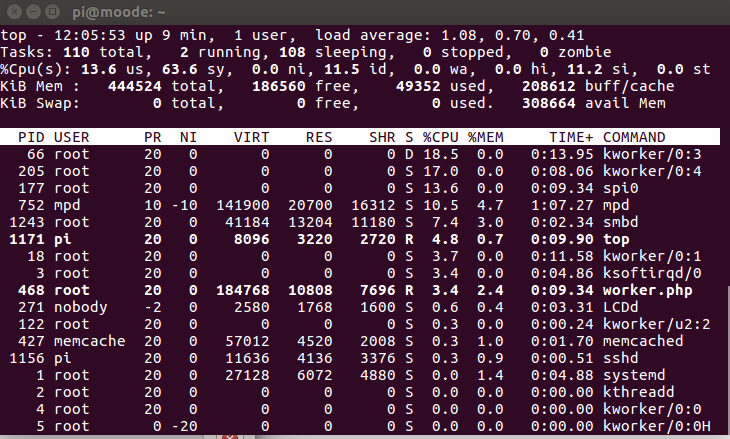Click the COMMAND column header

point(634,137)
